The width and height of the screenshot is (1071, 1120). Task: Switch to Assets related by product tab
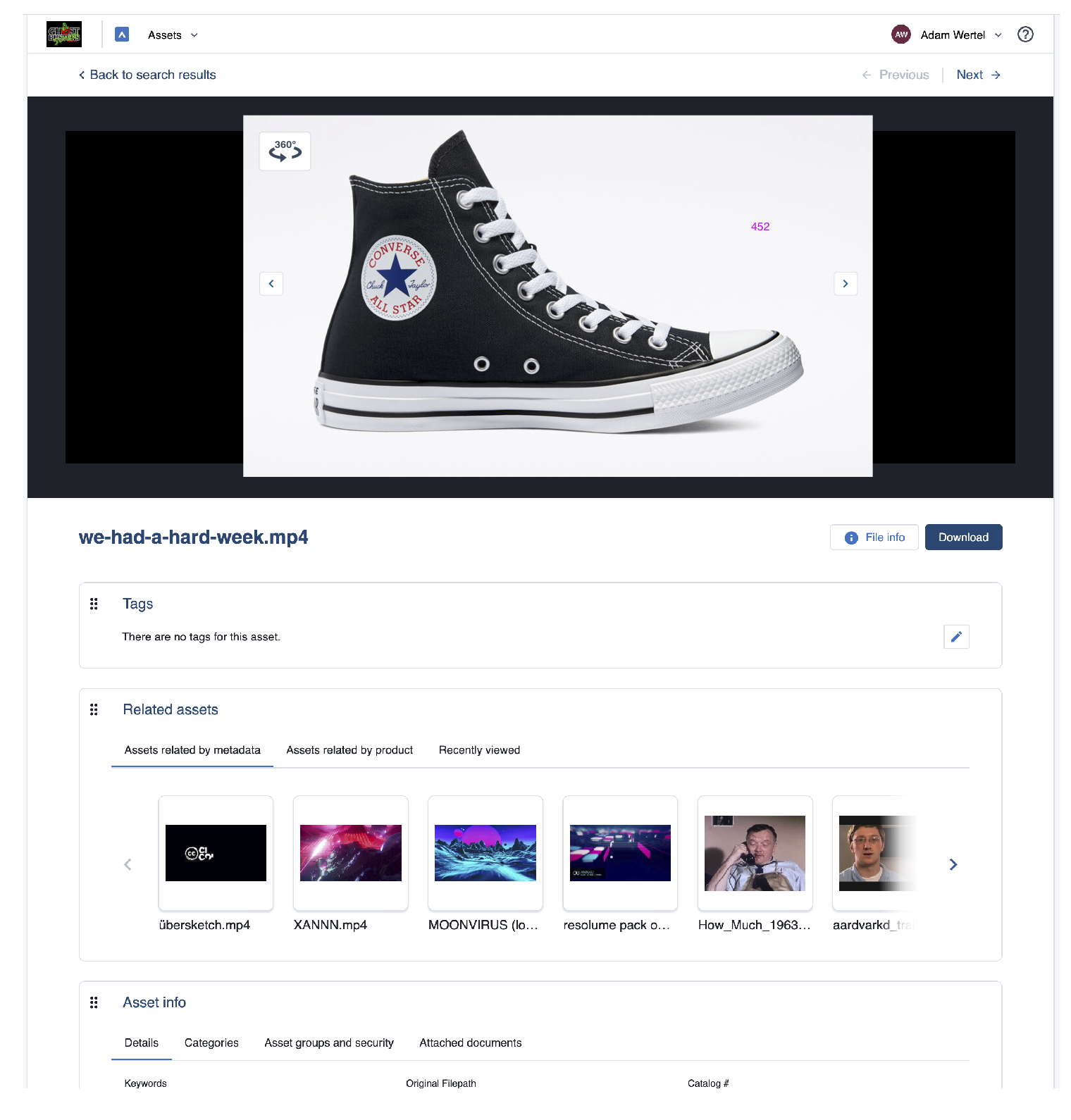click(349, 750)
